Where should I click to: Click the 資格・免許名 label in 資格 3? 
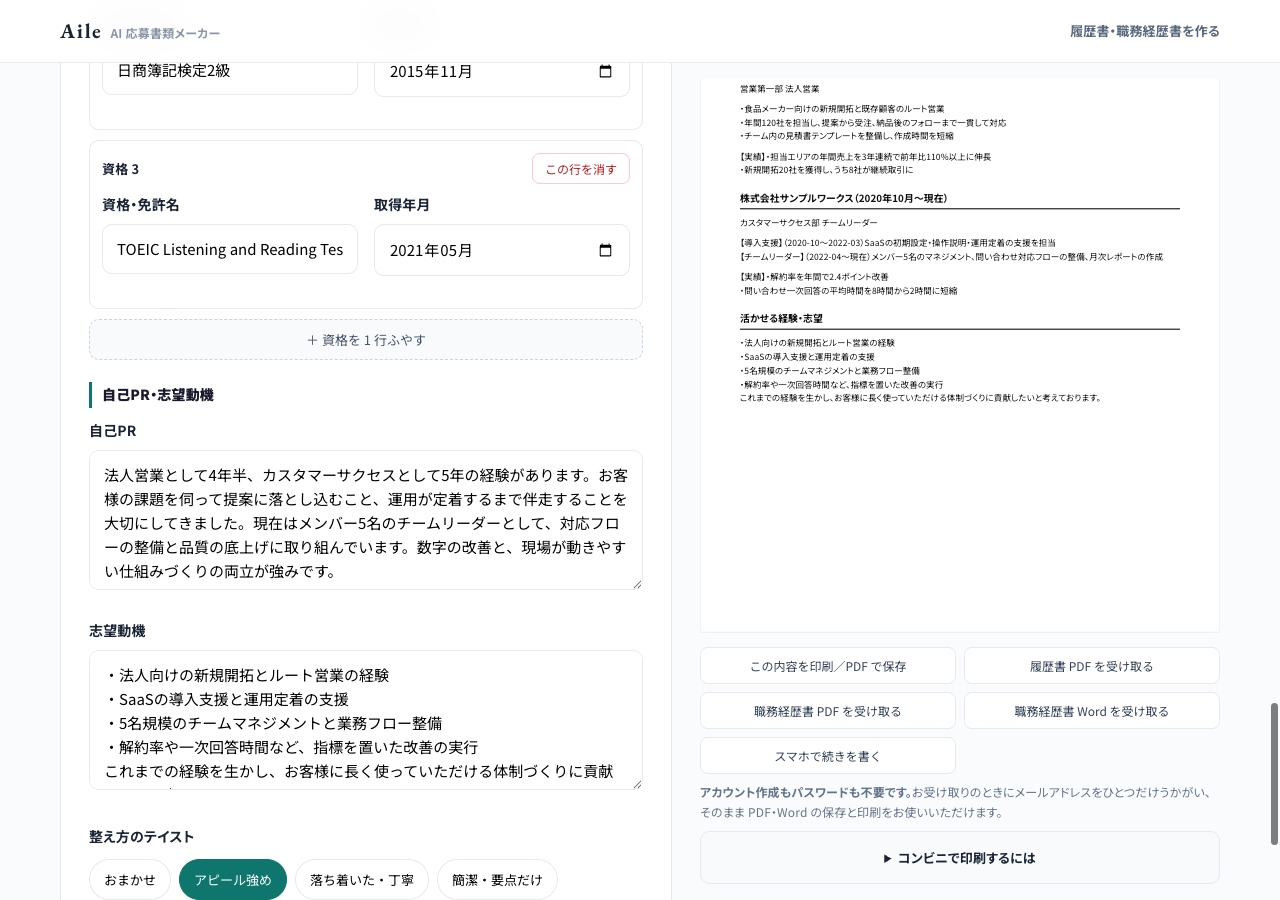click(141, 205)
